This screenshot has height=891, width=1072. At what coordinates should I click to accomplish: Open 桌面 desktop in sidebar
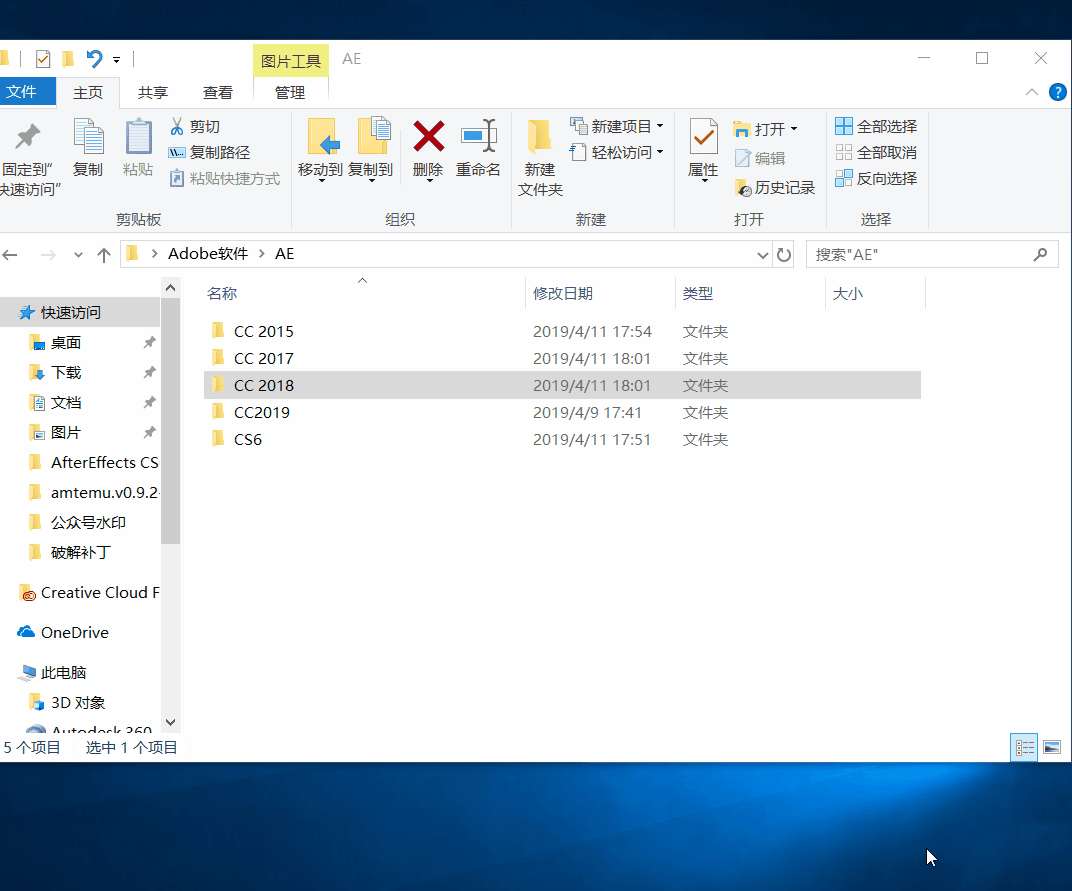[x=66, y=343]
